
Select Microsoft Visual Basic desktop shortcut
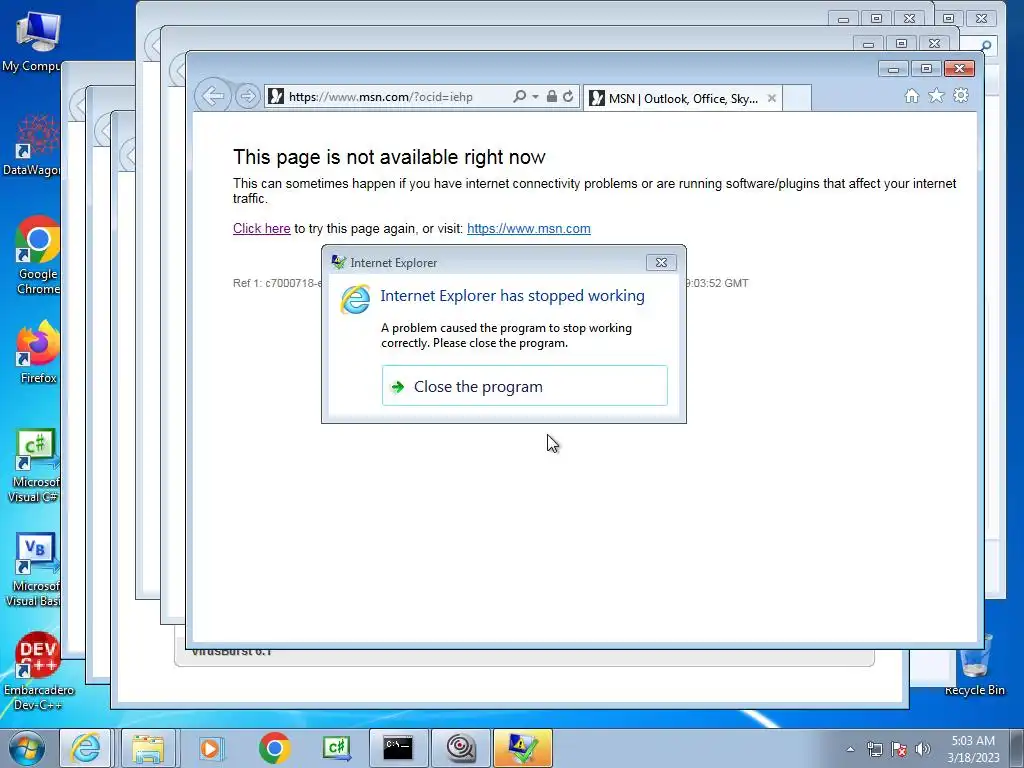click(34, 569)
